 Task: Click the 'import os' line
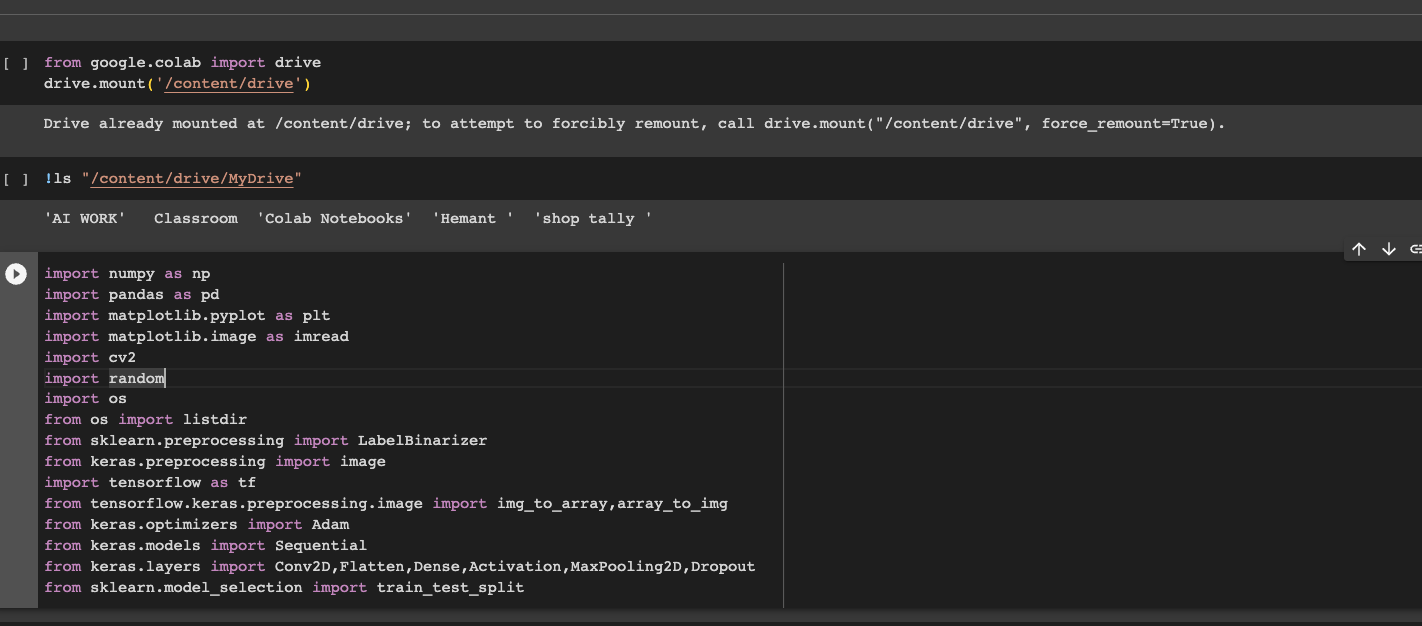point(86,399)
